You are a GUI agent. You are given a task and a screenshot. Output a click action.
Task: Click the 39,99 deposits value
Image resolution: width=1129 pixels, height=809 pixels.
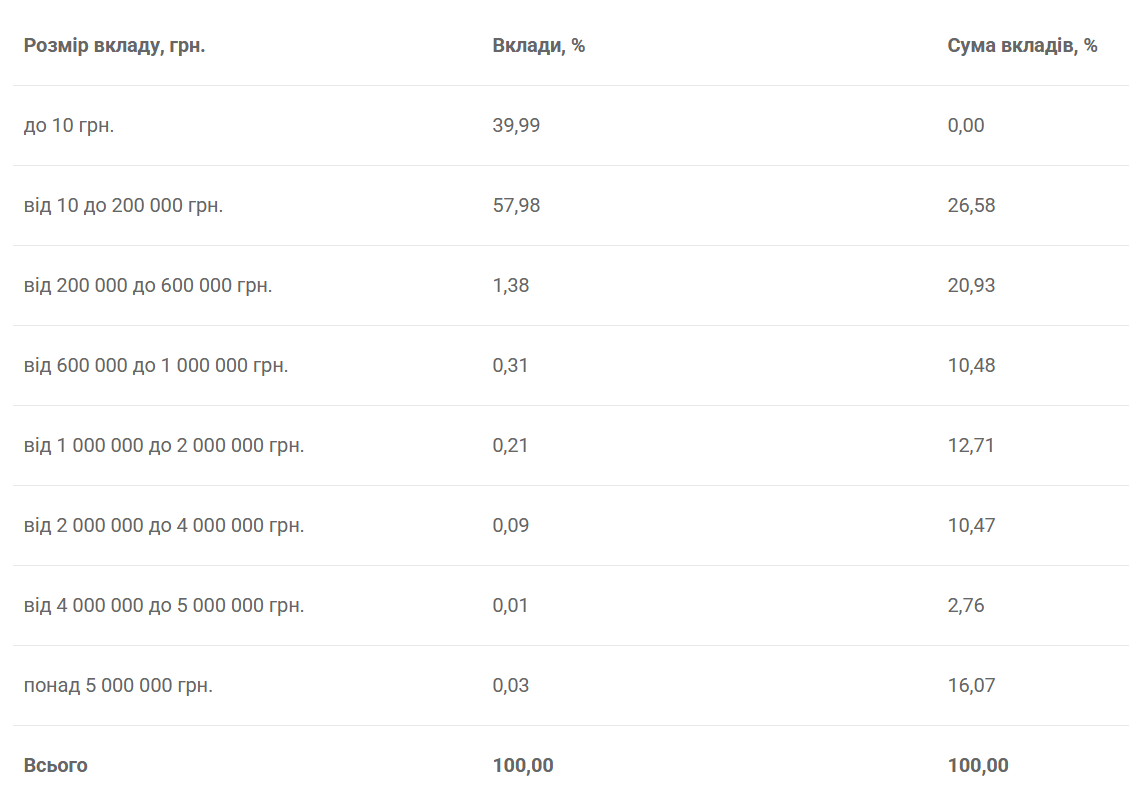(x=516, y=126)
